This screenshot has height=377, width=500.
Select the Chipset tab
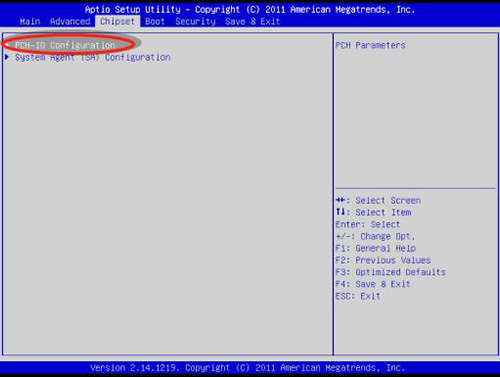pos(117,22)
